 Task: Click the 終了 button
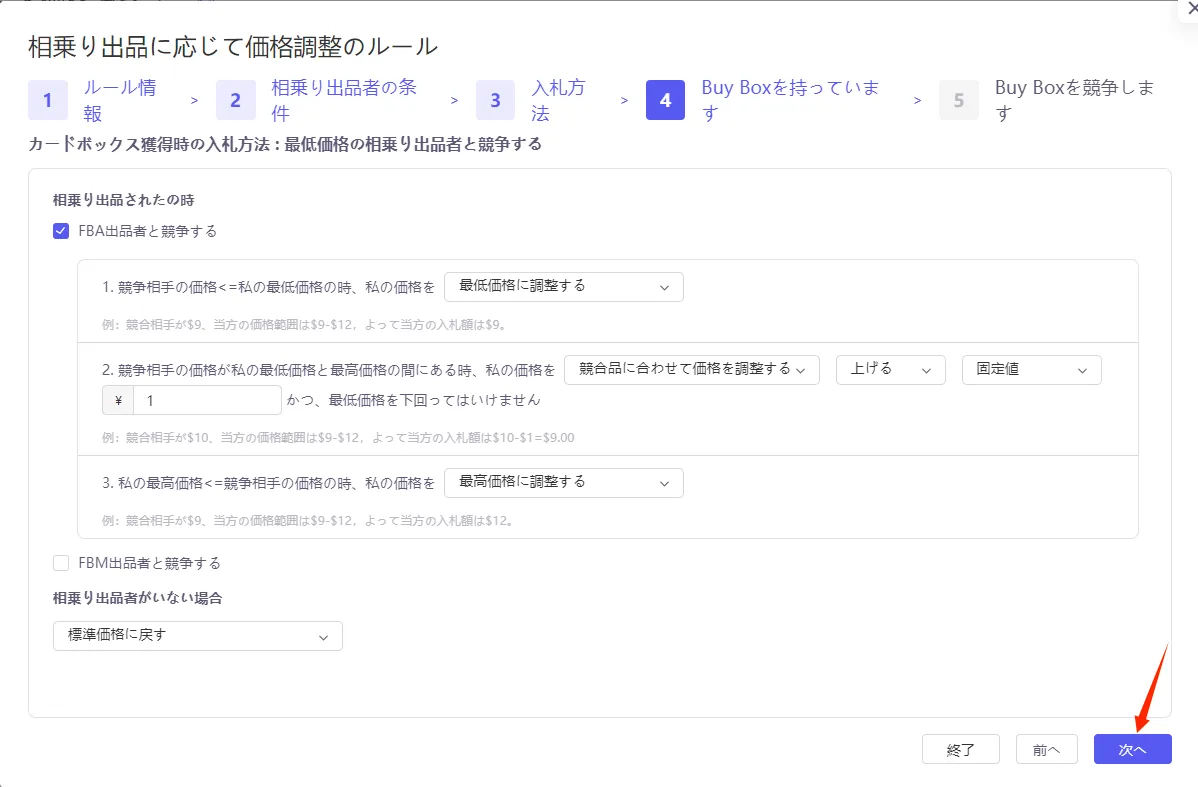[x=960, y=750]
